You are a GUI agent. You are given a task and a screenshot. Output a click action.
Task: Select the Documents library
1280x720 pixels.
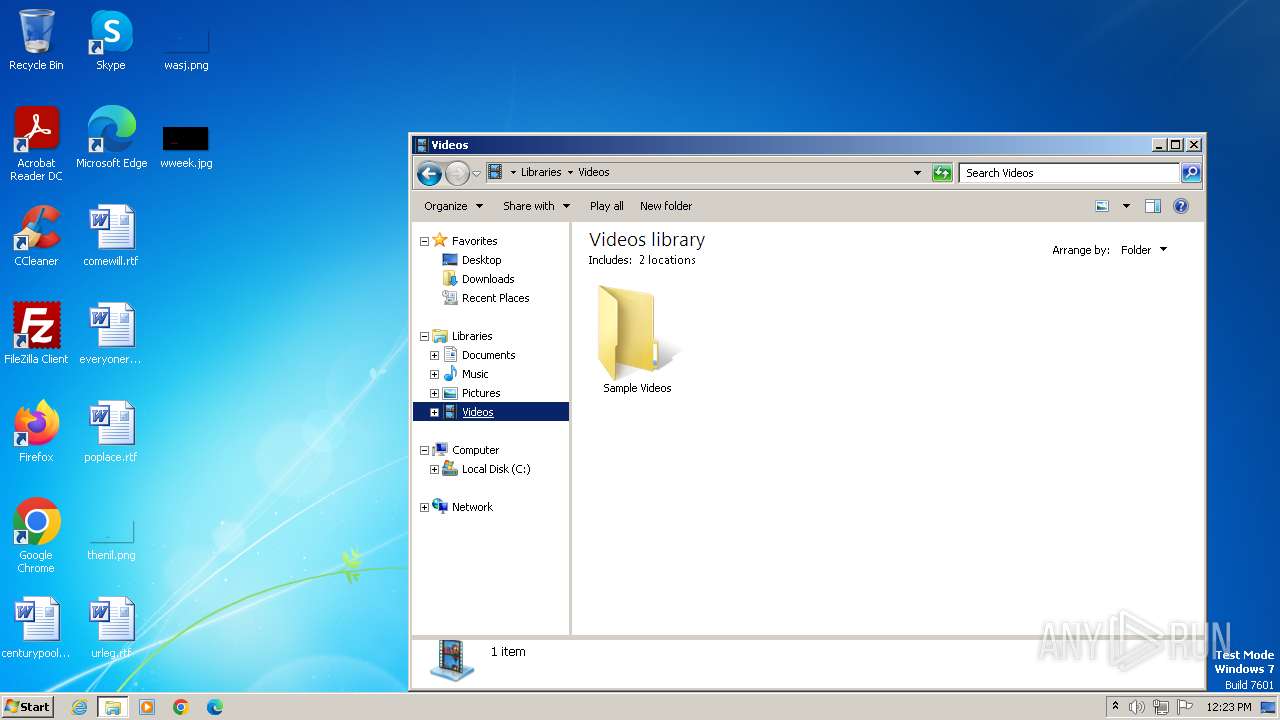[x=488, y=355]
